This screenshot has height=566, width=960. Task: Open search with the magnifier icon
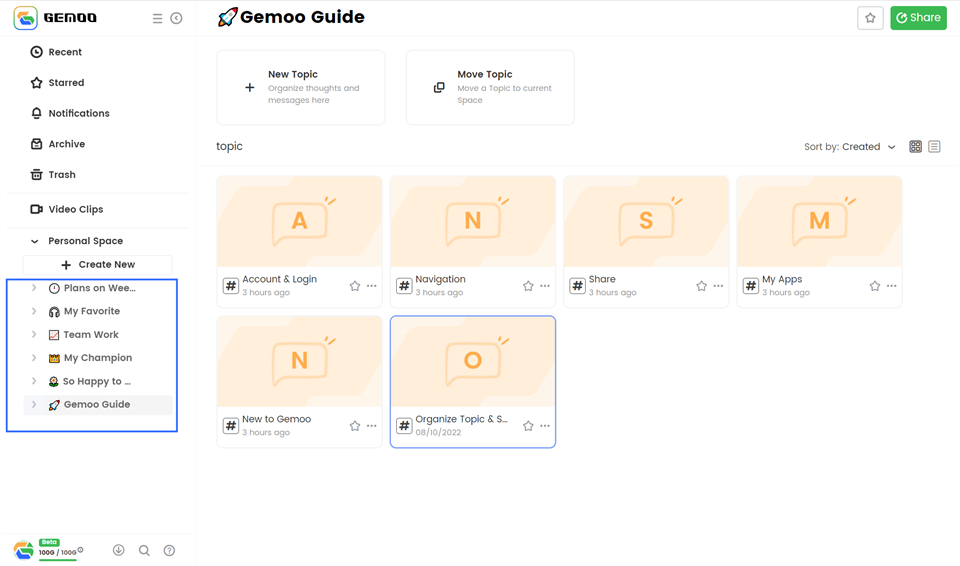click(144, 550)
